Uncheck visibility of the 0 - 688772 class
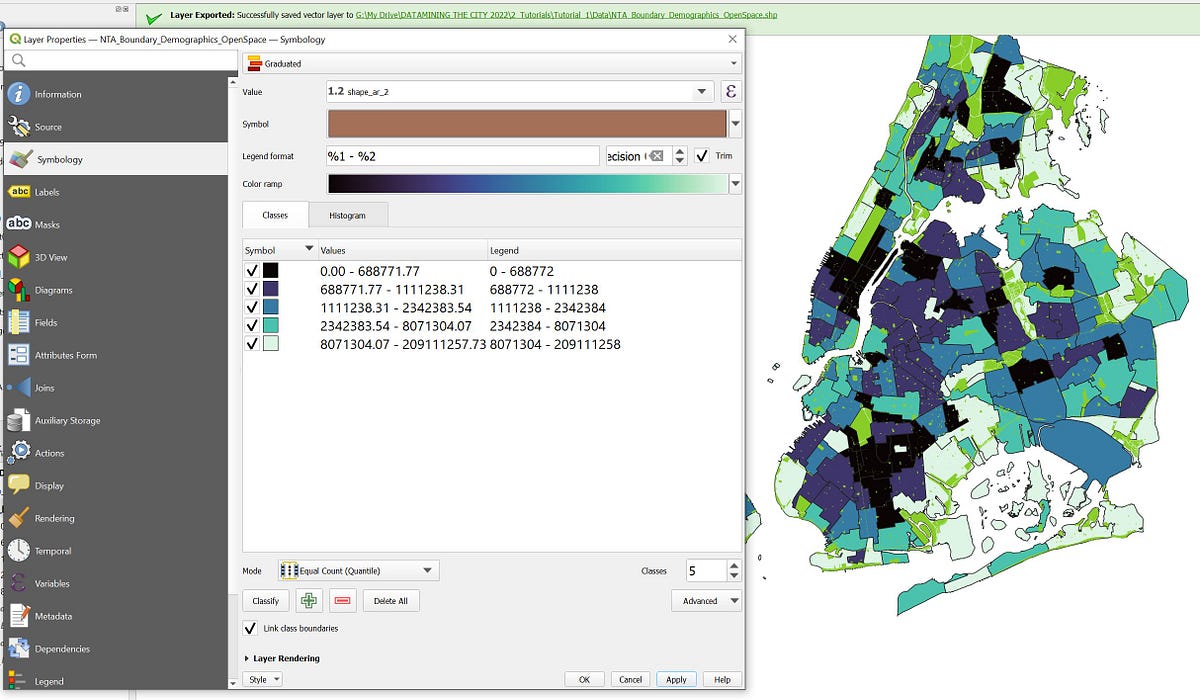The width and height of the screenshot is (1200, 700). click(x=252, y=270)
